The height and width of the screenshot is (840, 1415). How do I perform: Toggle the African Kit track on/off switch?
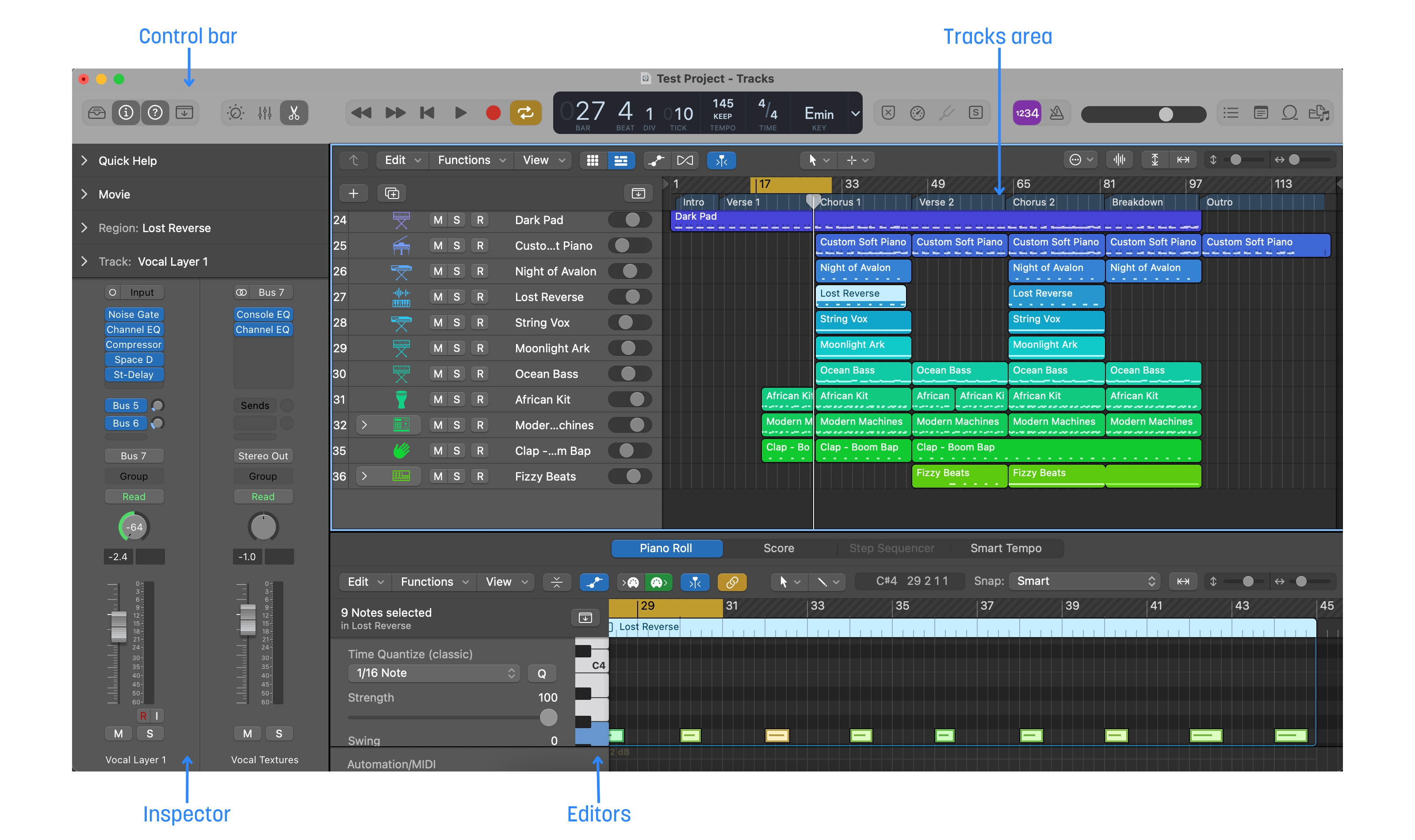click(630, 400)
